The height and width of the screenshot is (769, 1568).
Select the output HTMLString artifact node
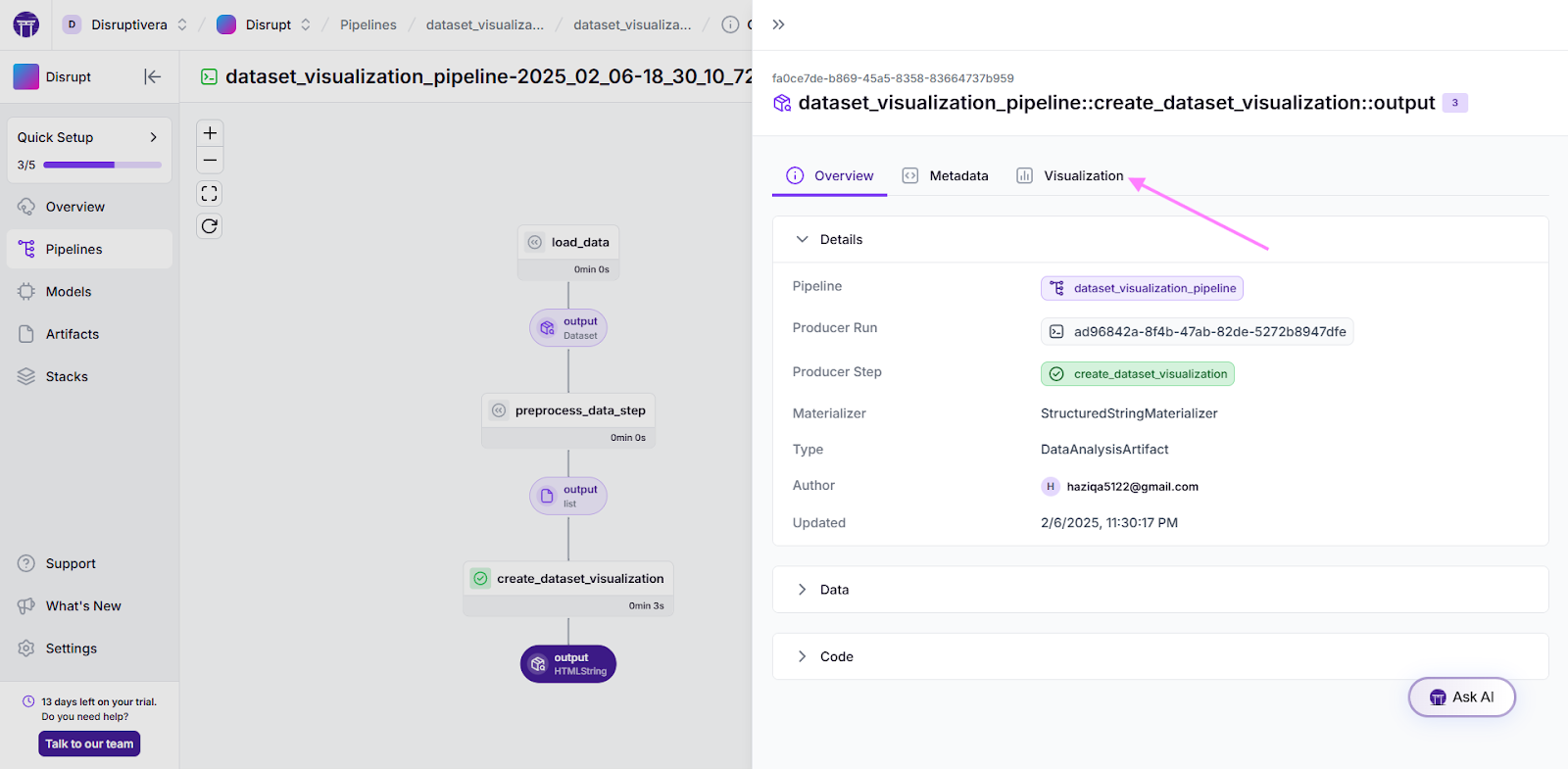click(568, 664)
